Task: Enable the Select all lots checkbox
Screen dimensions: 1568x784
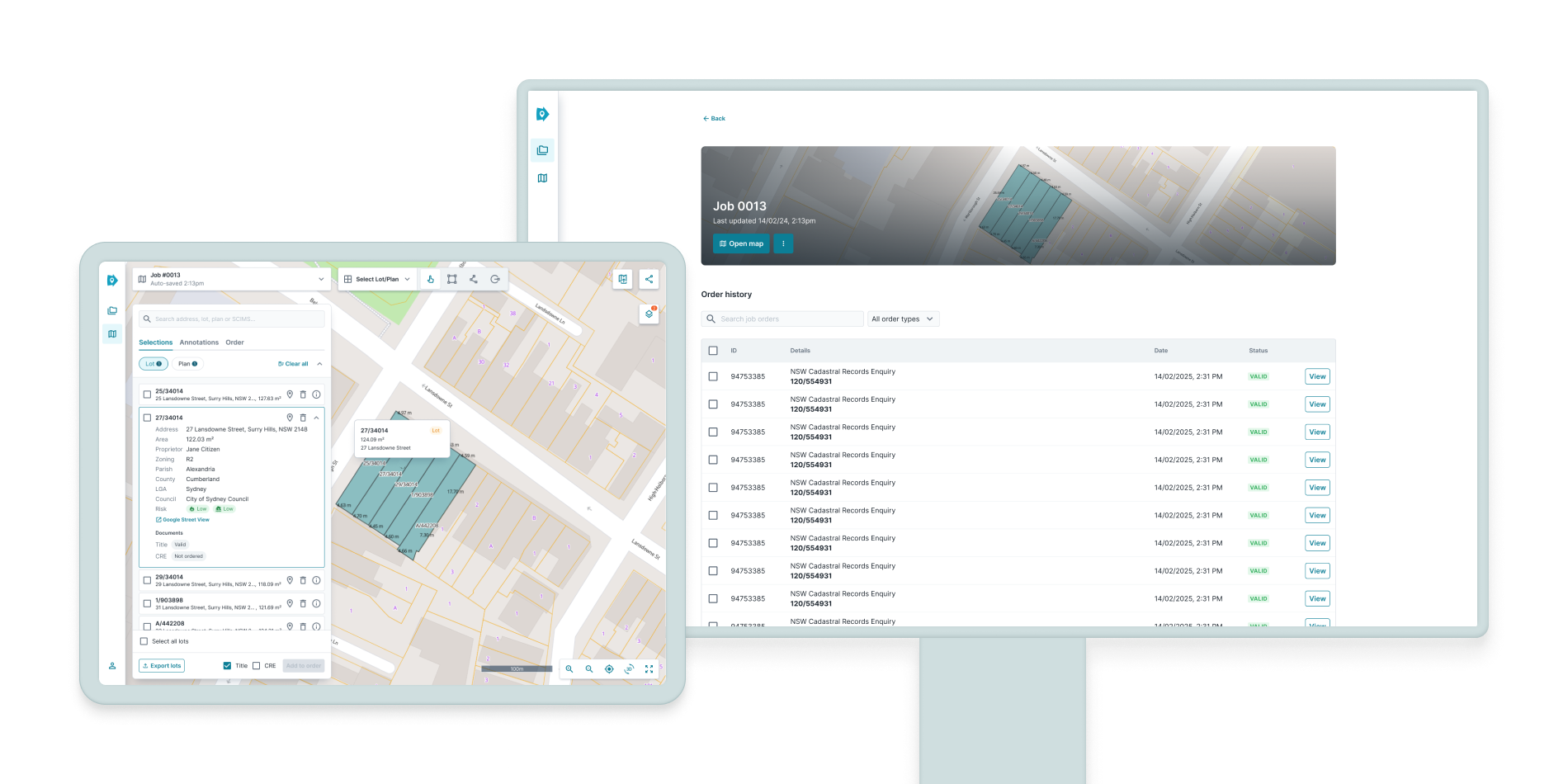Action: pyautogui.click(x=144, y=641)
